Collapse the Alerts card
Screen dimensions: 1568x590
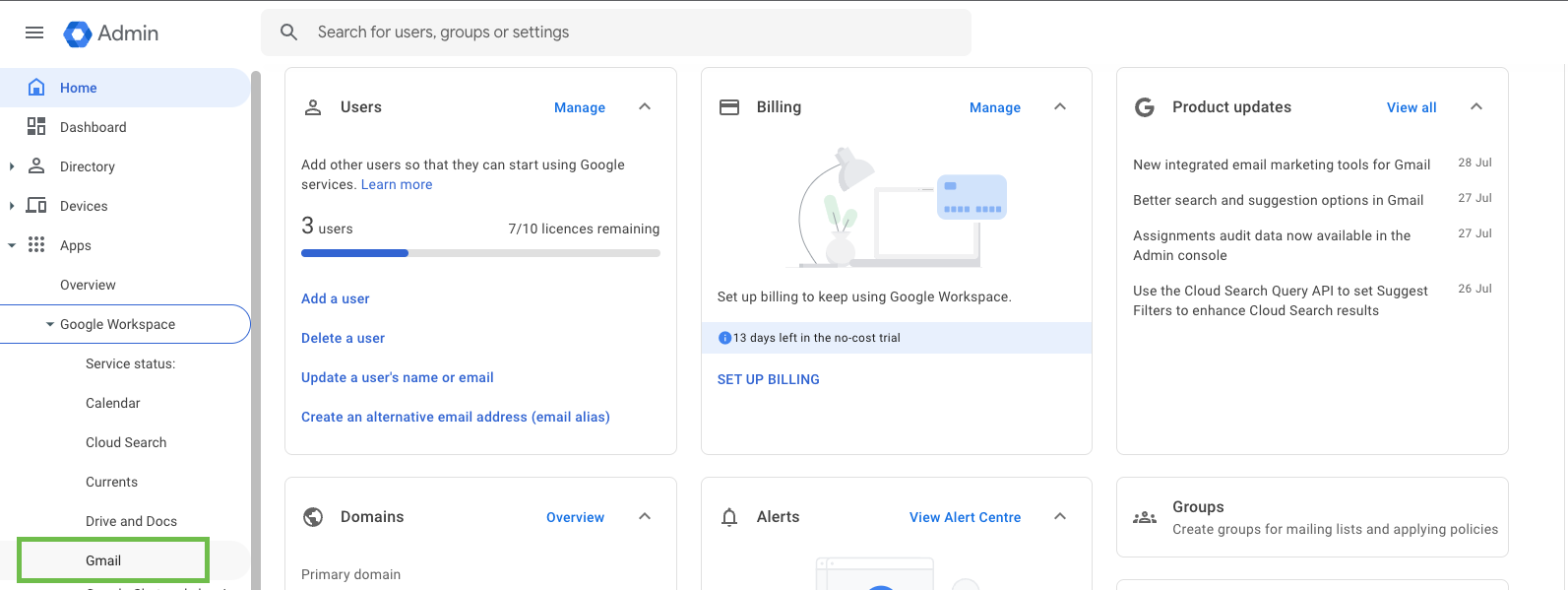click(1060, 516)
